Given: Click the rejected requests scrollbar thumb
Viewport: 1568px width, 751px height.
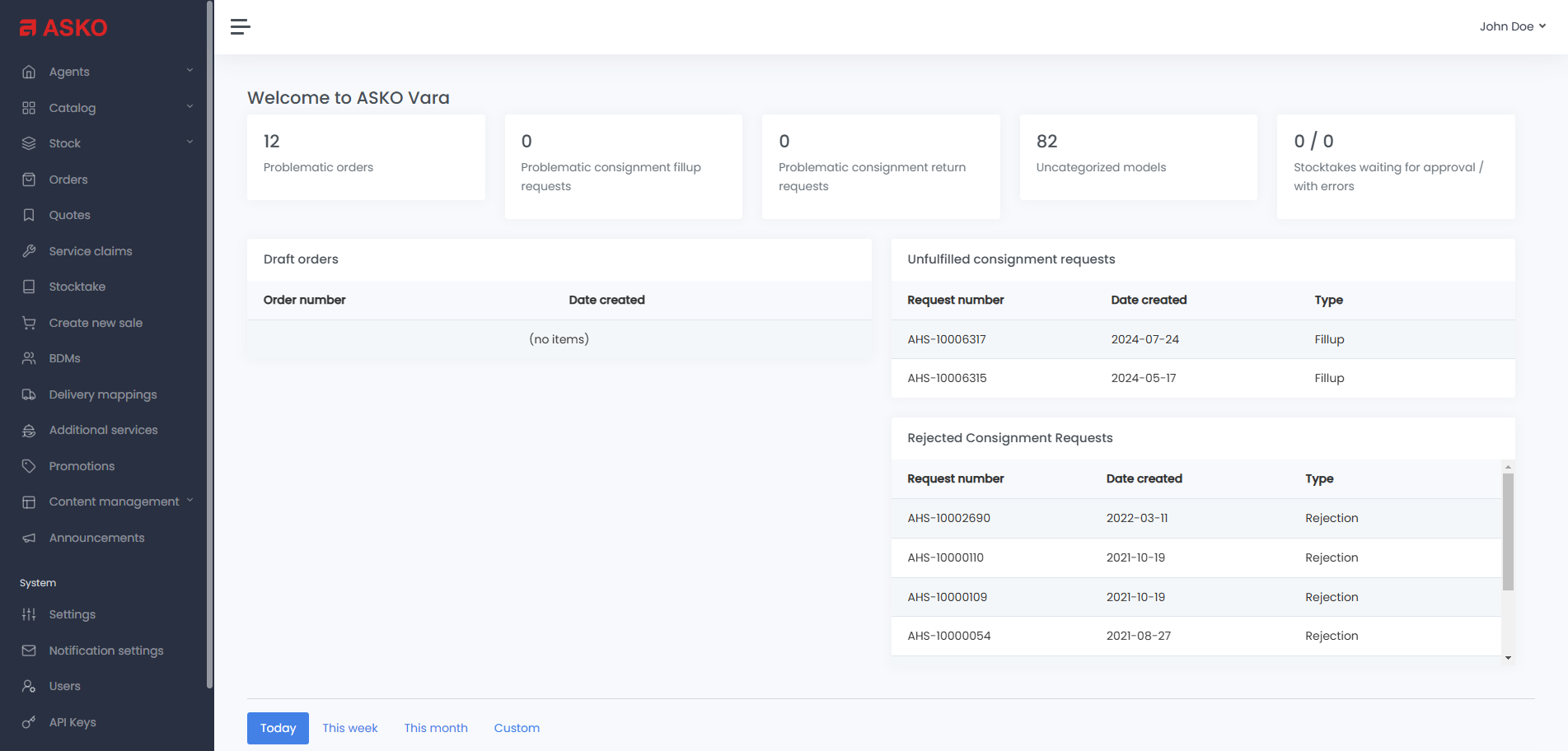Looking at the screenshot, I should tap(1508, 532).
